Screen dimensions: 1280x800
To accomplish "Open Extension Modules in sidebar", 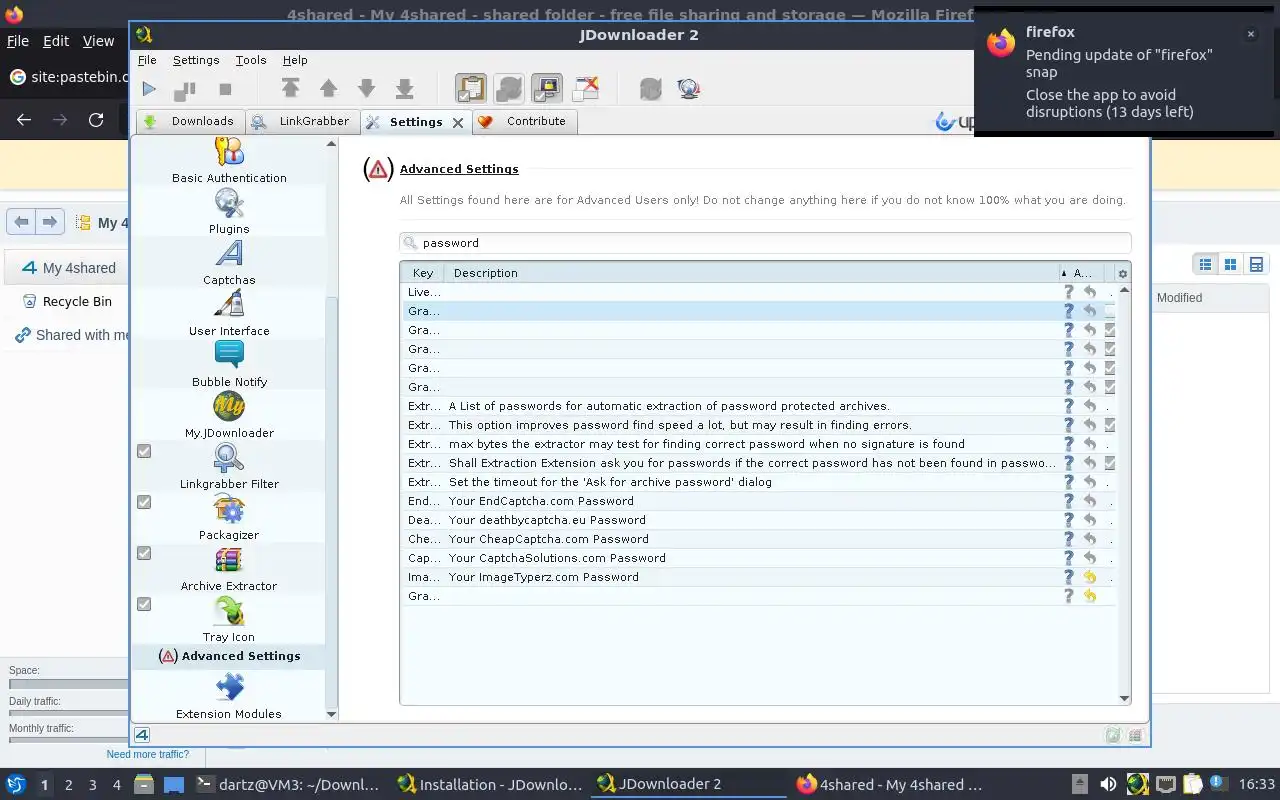I will 229,697.
